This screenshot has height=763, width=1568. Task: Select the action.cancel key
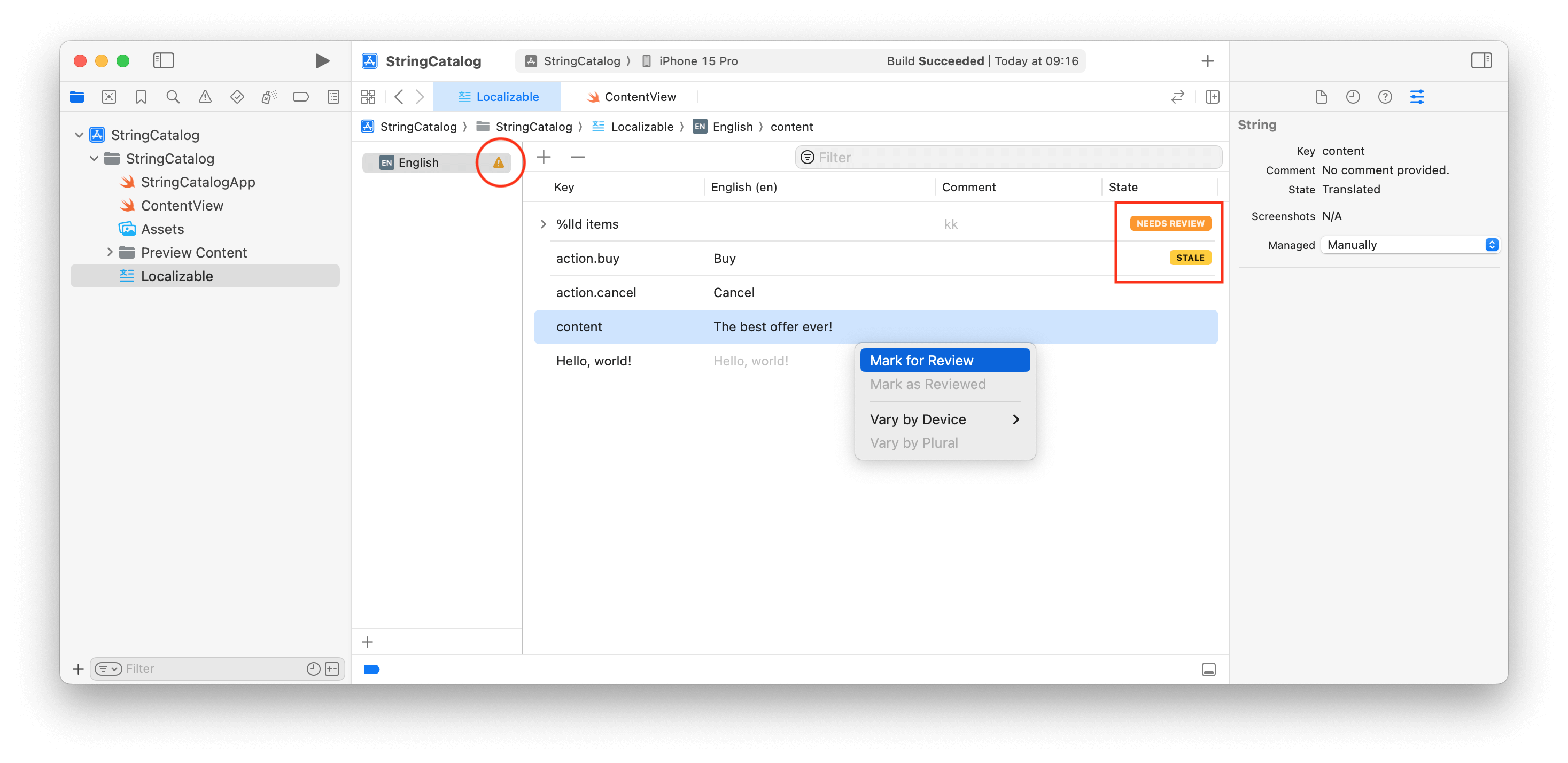(596, 293)
